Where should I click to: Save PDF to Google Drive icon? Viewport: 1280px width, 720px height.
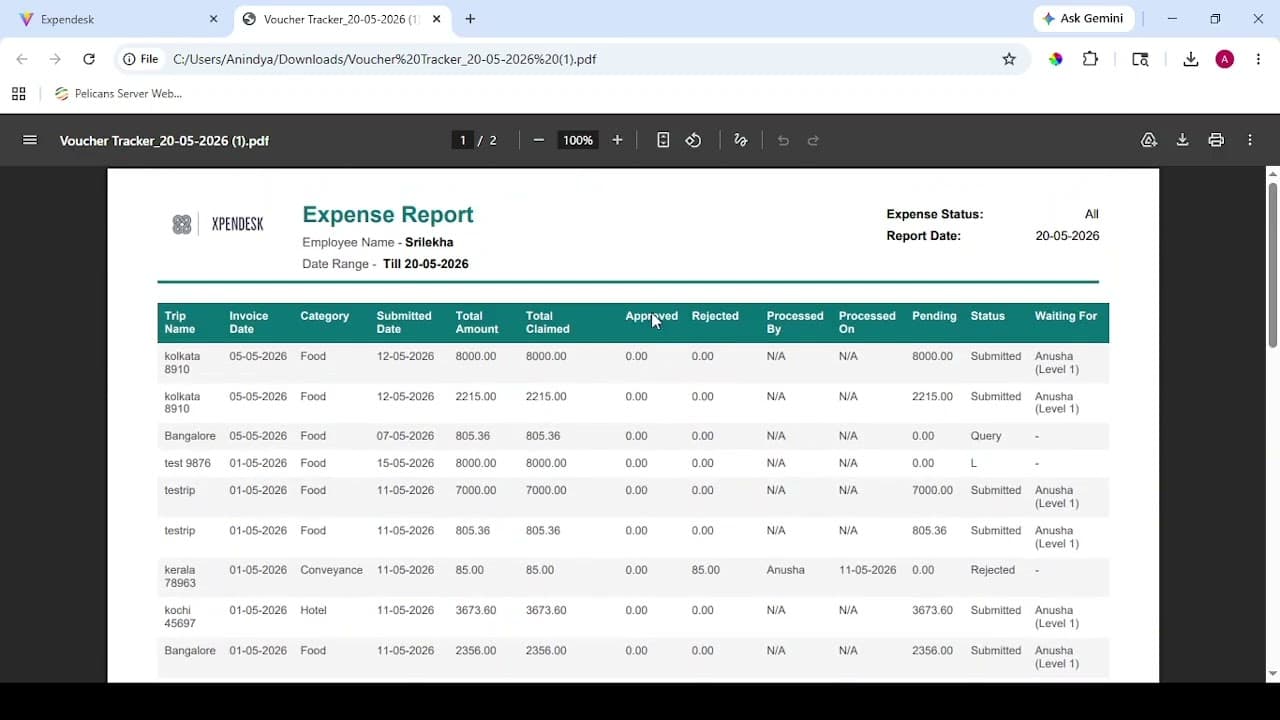coord(1149,140)
